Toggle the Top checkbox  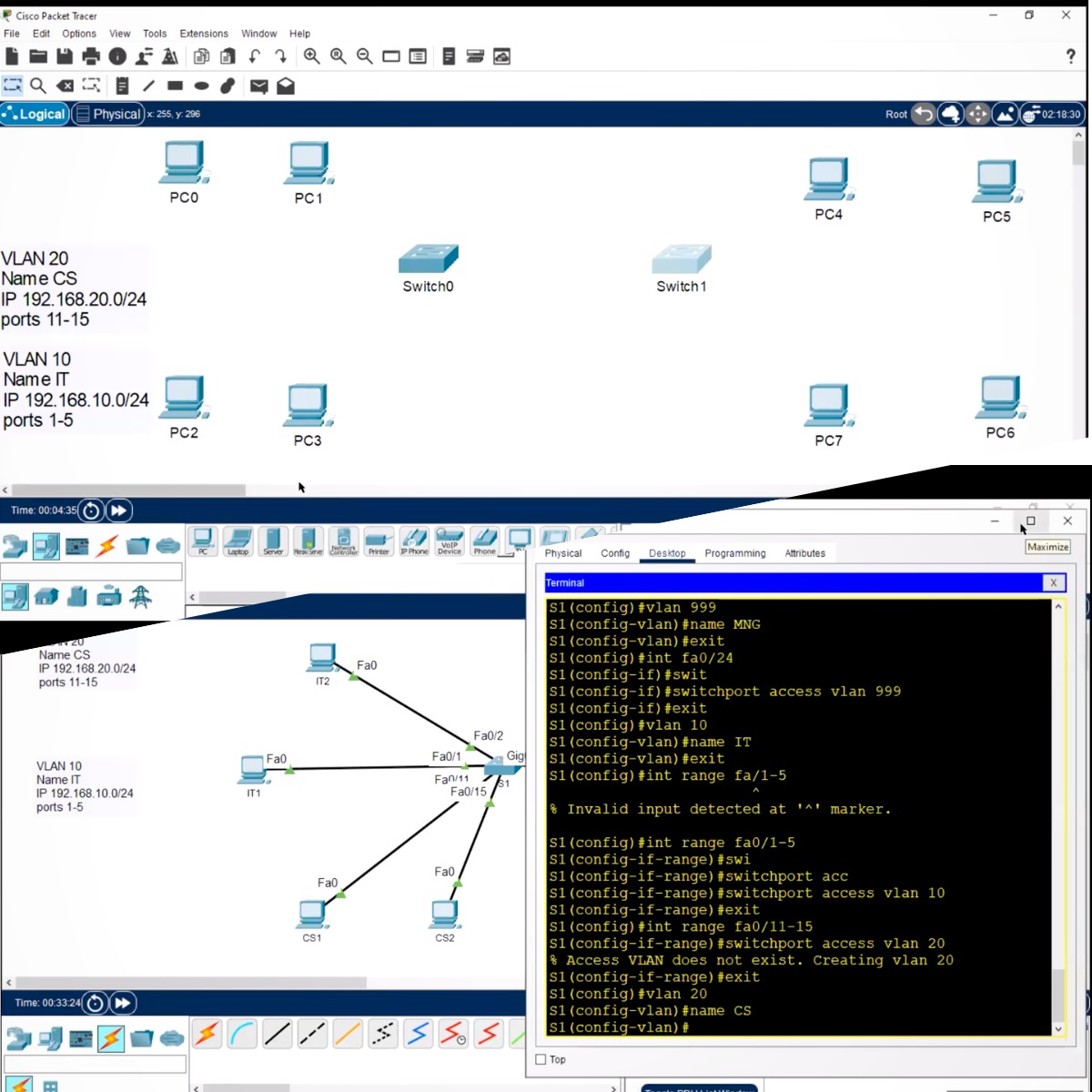[x=541, y=1059]
